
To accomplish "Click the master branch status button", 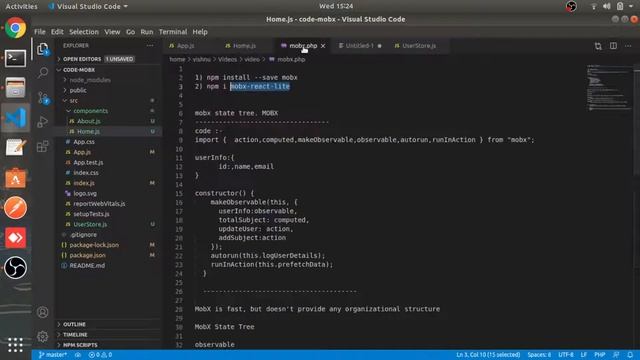I will click(53, 355).
